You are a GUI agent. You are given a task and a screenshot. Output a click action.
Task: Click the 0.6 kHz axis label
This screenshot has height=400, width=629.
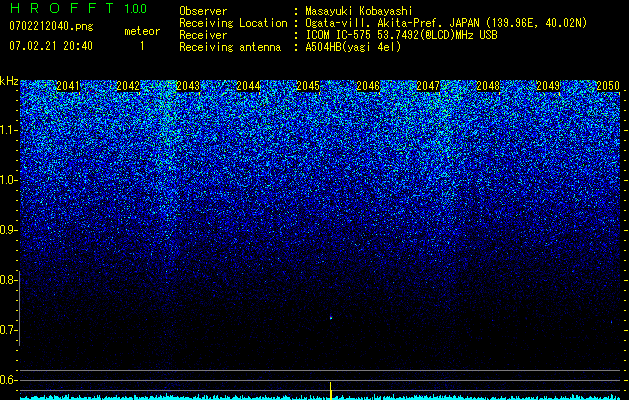pyautogui.click(x=8, y=380)
